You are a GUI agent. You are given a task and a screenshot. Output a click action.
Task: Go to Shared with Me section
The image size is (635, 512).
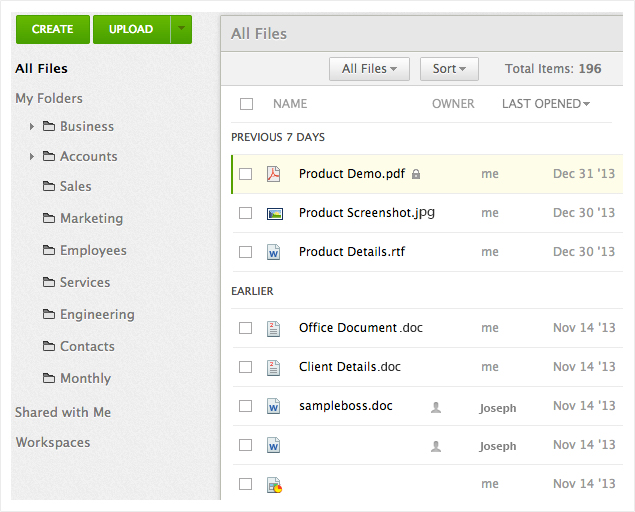point(63,412)
